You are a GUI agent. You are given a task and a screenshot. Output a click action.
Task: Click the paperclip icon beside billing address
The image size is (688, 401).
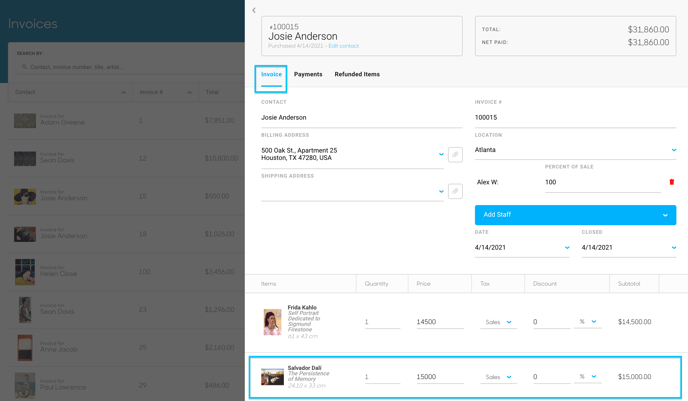(x=455, y=154)
